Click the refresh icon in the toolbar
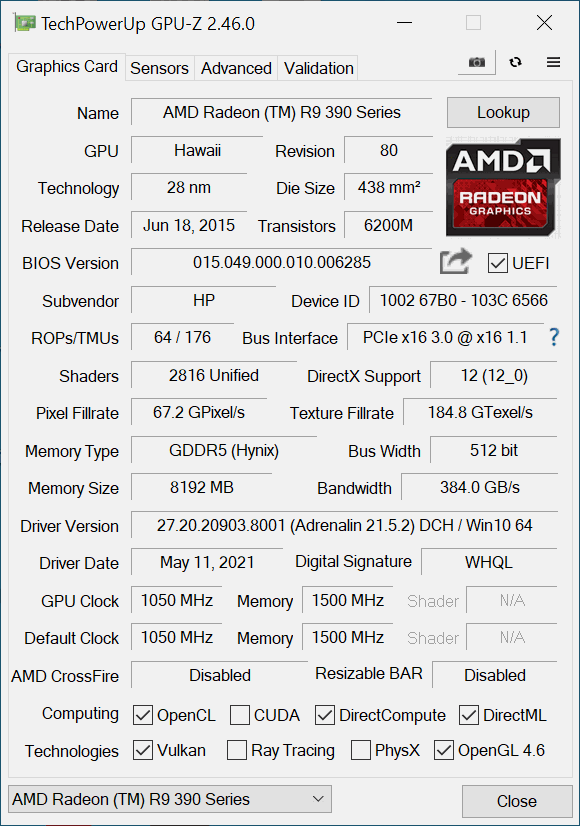 (x=516, y=63)
